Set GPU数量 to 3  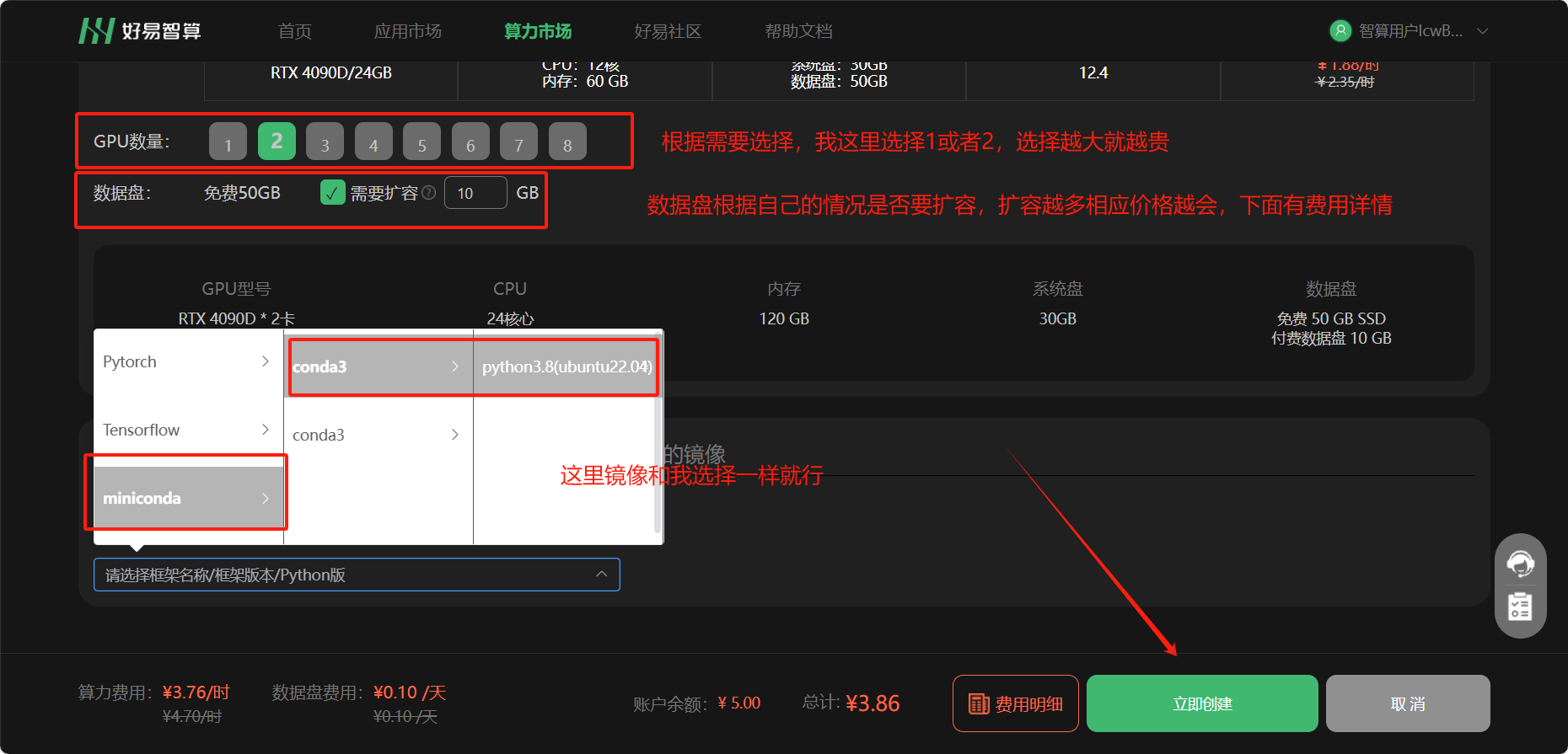coord(325,142)
